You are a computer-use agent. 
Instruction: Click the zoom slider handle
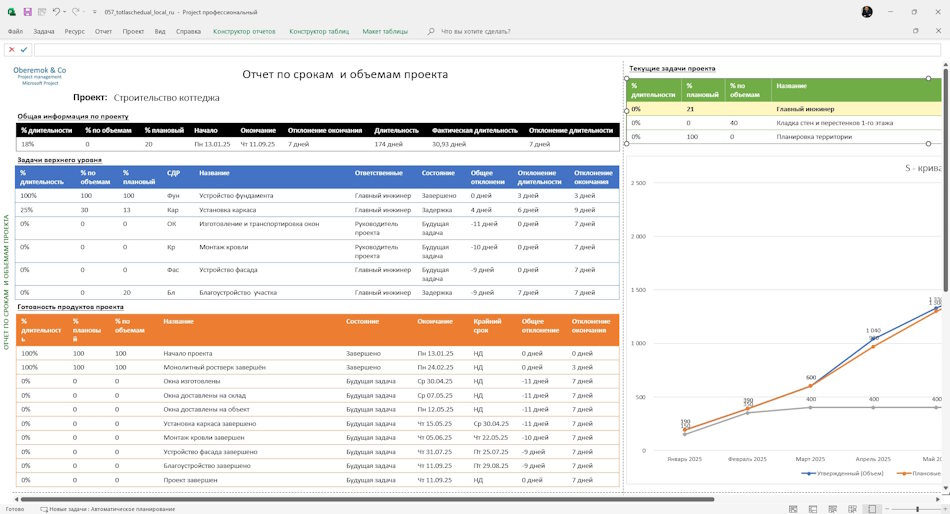click(x=917, y=509)
